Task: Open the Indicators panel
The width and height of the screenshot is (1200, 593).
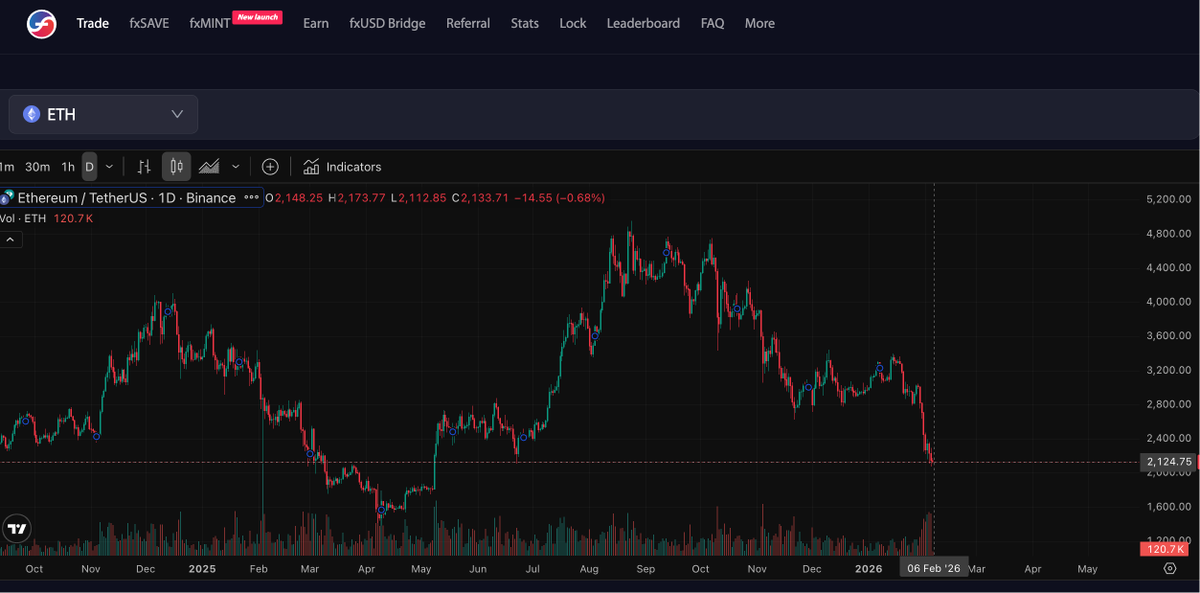Action: click(x=342, y=167)
